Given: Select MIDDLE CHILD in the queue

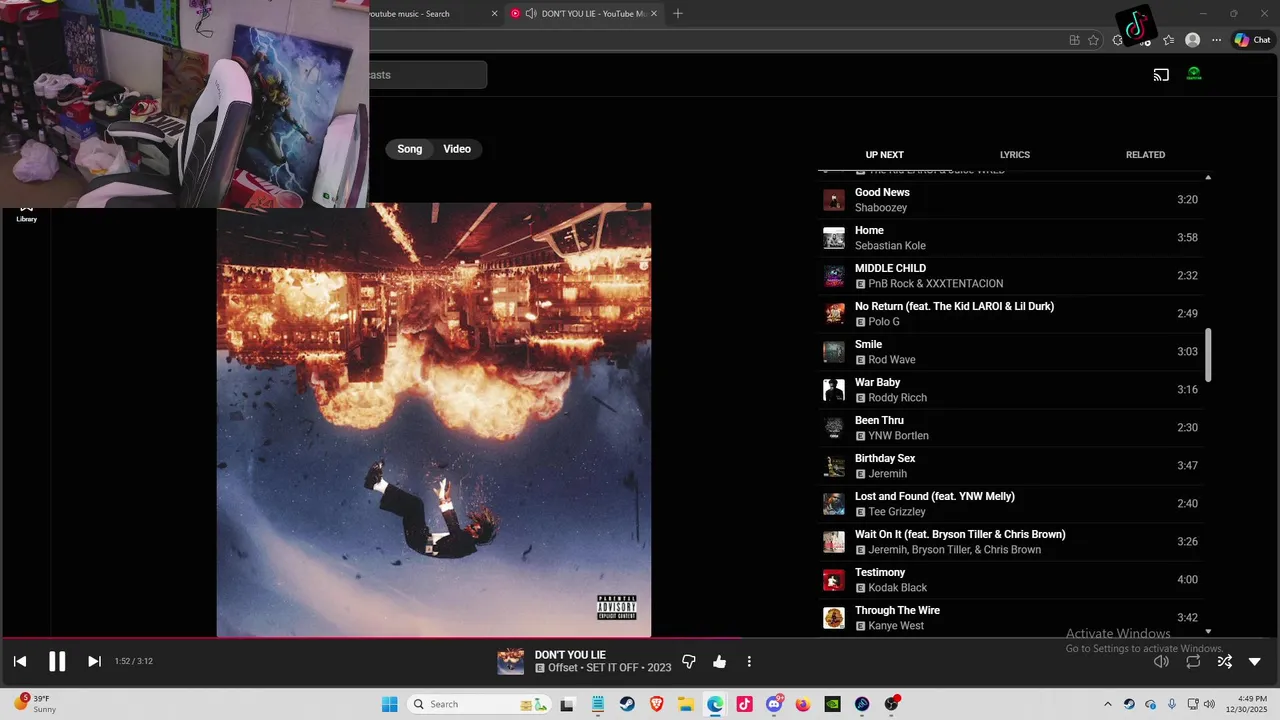Looking at the screenshot, I should [1010, 276].
